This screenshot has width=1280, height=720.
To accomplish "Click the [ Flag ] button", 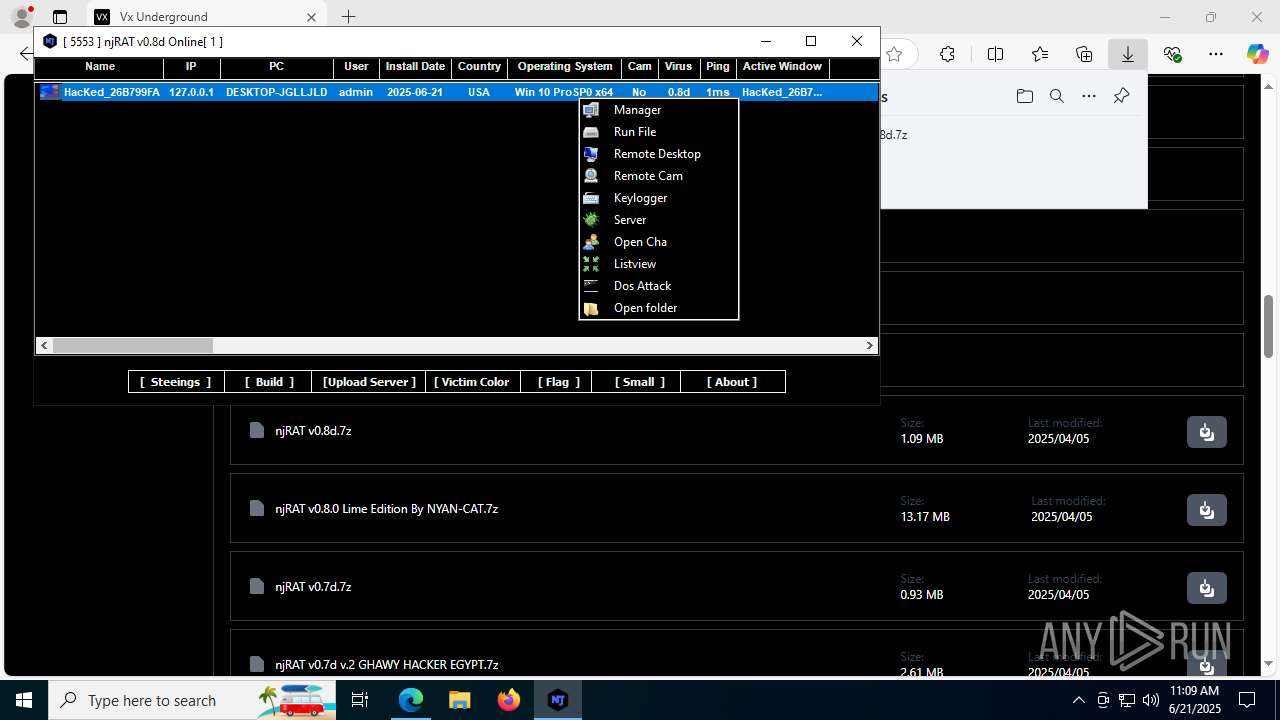I will click(557, 382).
